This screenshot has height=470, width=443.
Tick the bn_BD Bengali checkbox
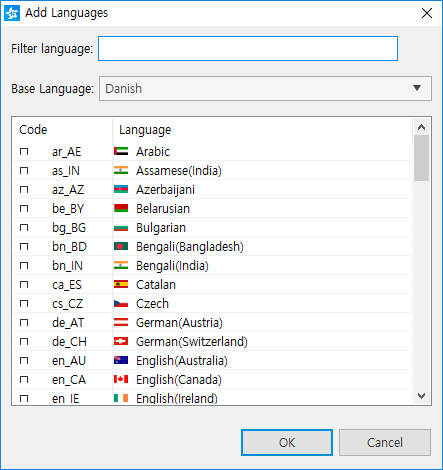tap(24, 247)
